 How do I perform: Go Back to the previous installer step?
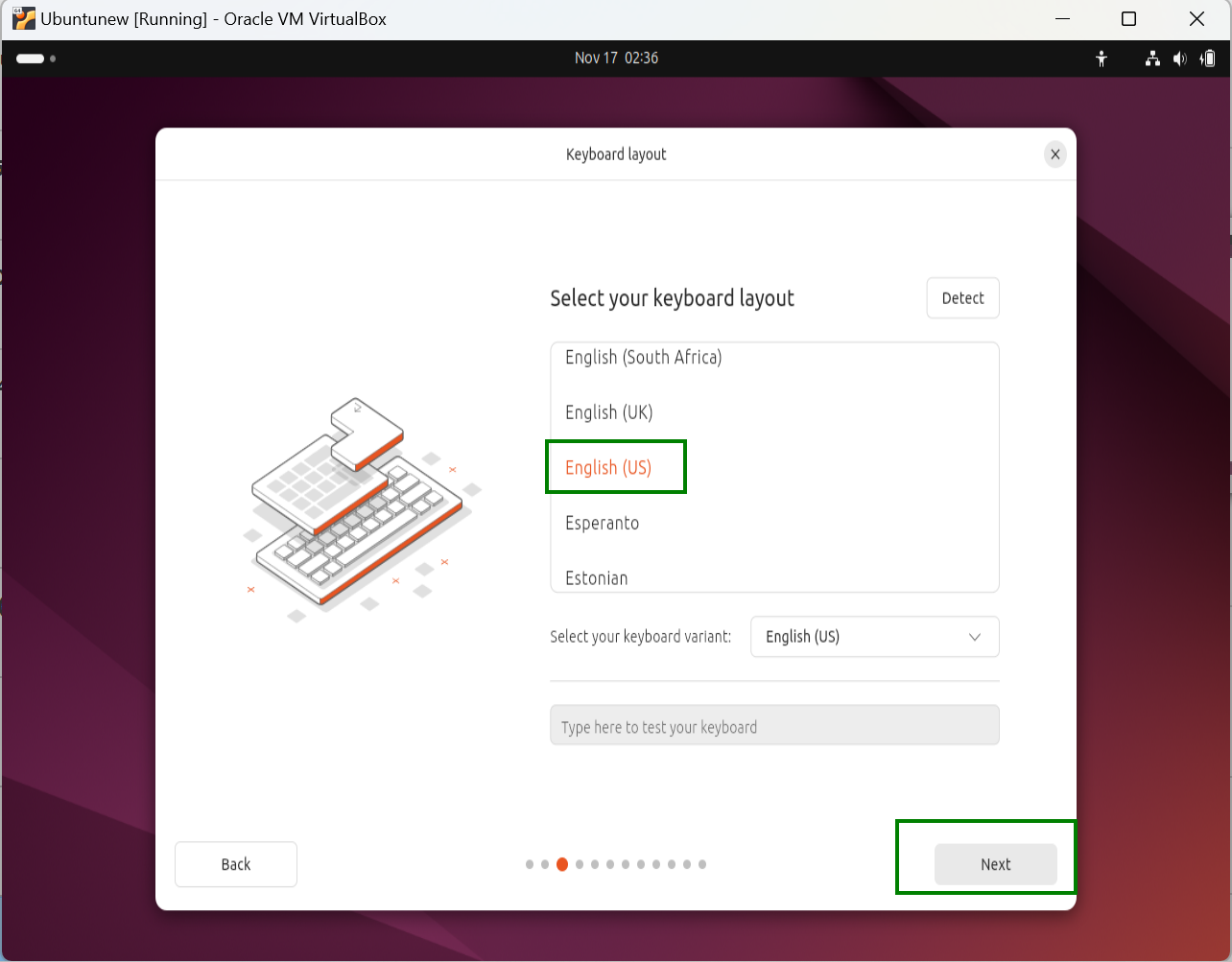(x=236, y=864)
